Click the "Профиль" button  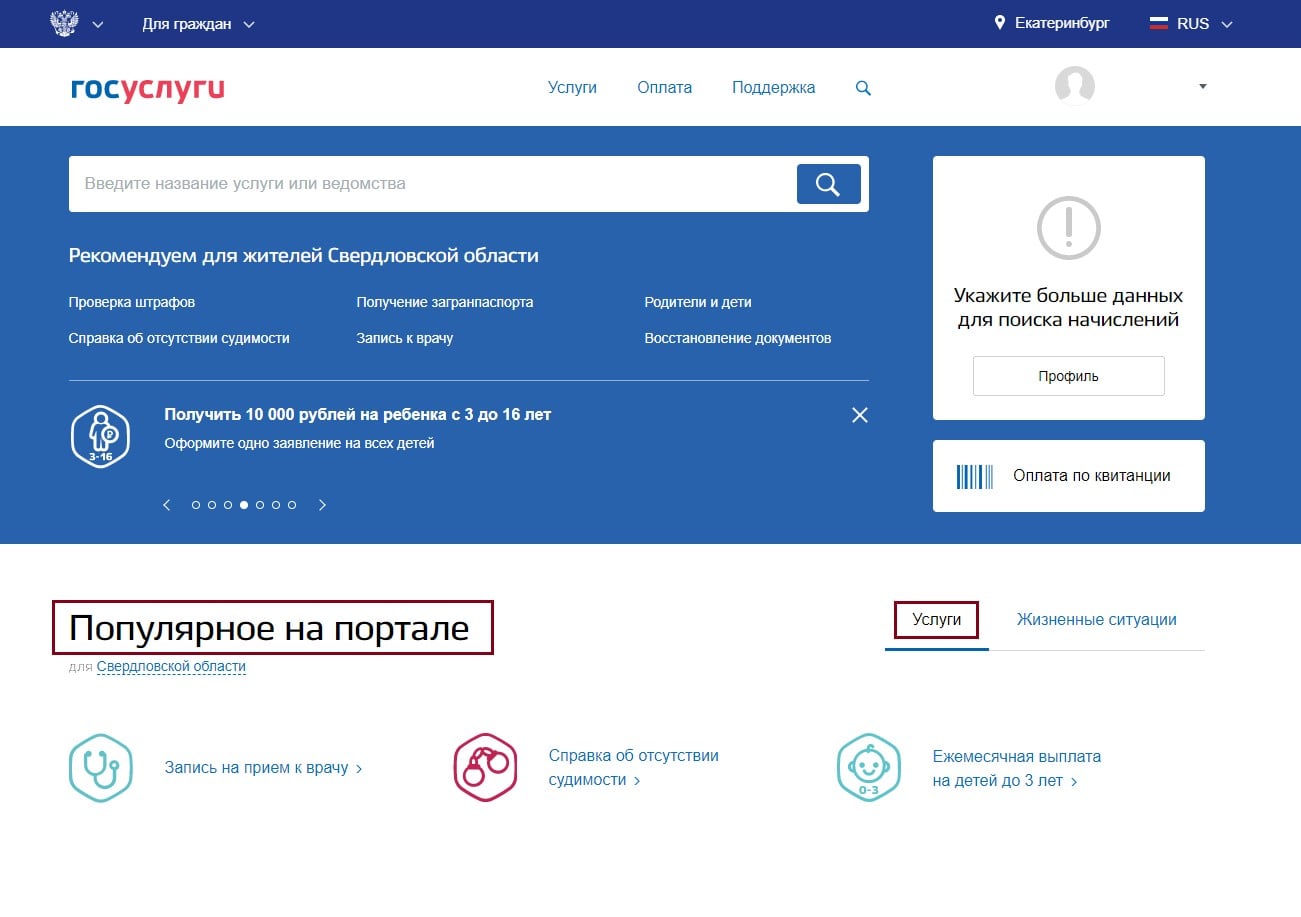pos(1068,376)
